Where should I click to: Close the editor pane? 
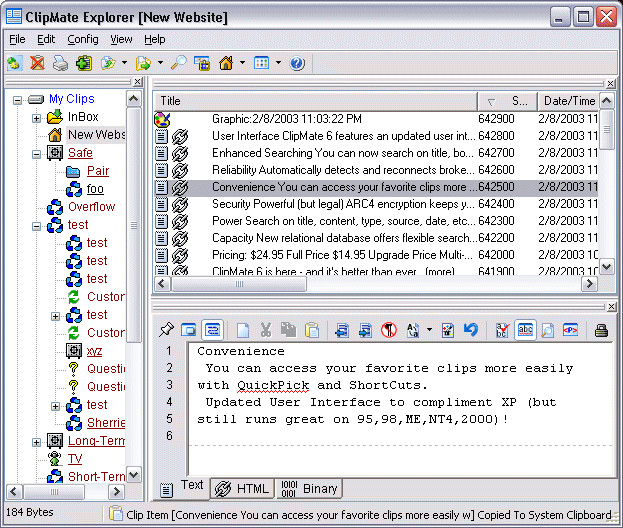[611, 307]
